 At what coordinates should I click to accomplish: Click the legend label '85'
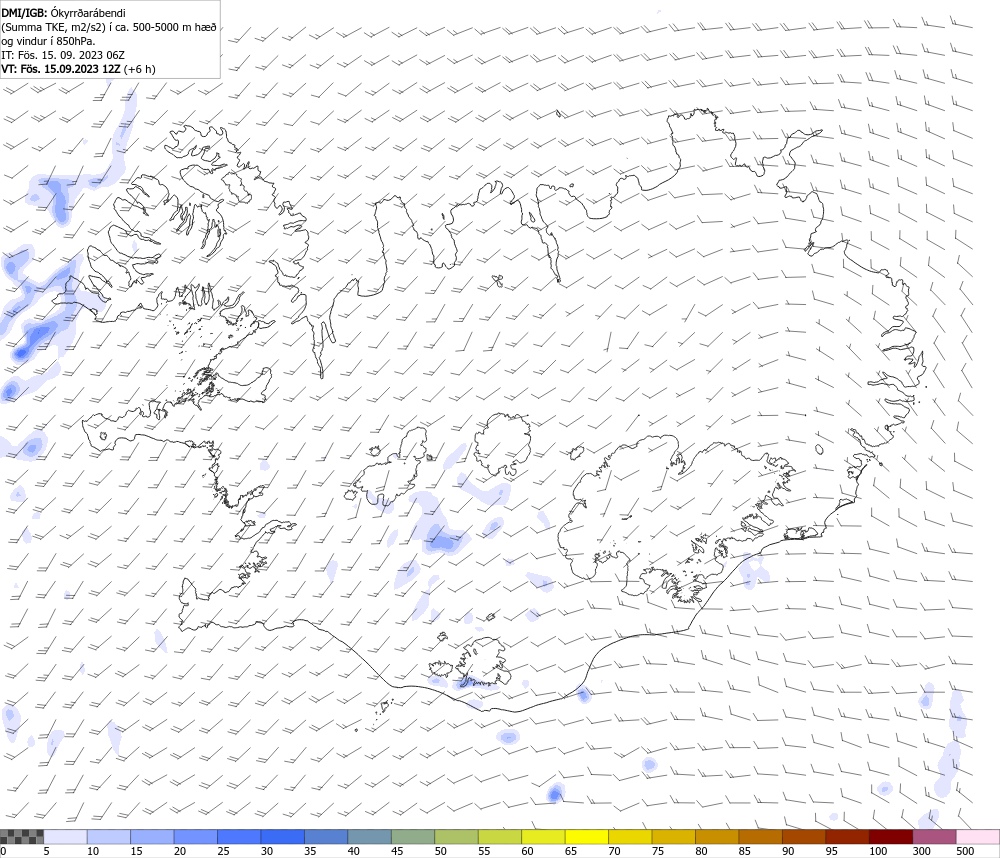point(745,851)
